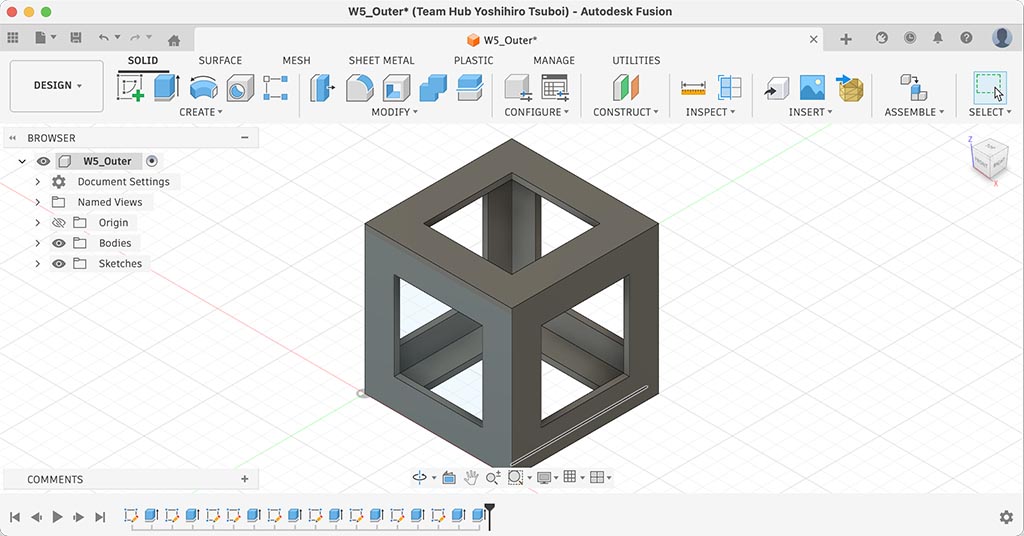Add a new document tab
The height and width of the screenshot is (536, 1024).
tap(846, 39)
